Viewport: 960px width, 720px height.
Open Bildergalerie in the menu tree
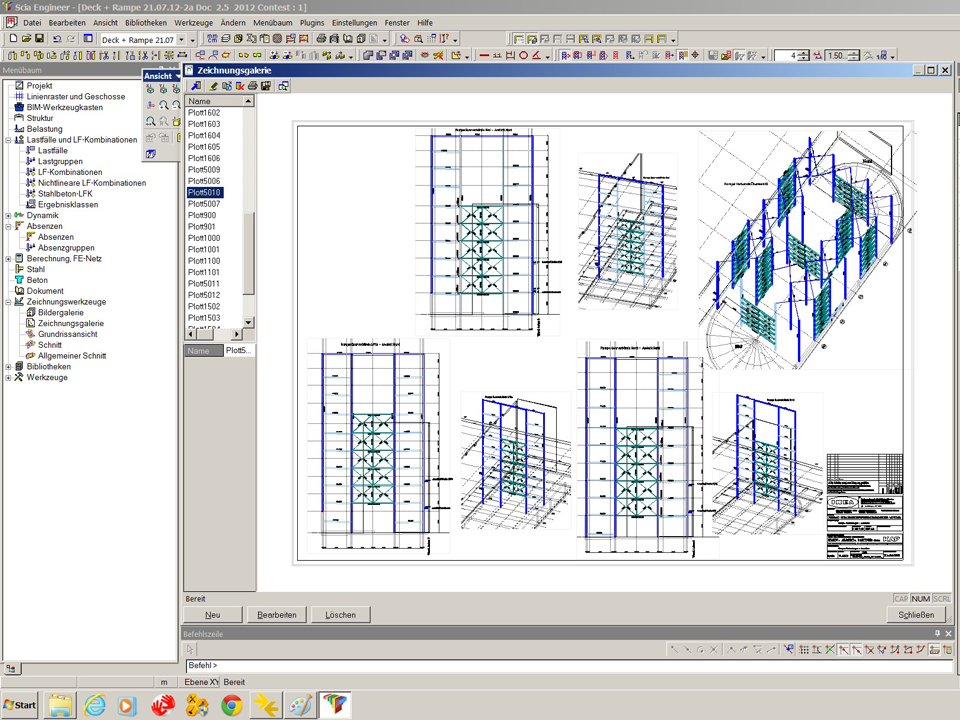click(x=60, y=313)
